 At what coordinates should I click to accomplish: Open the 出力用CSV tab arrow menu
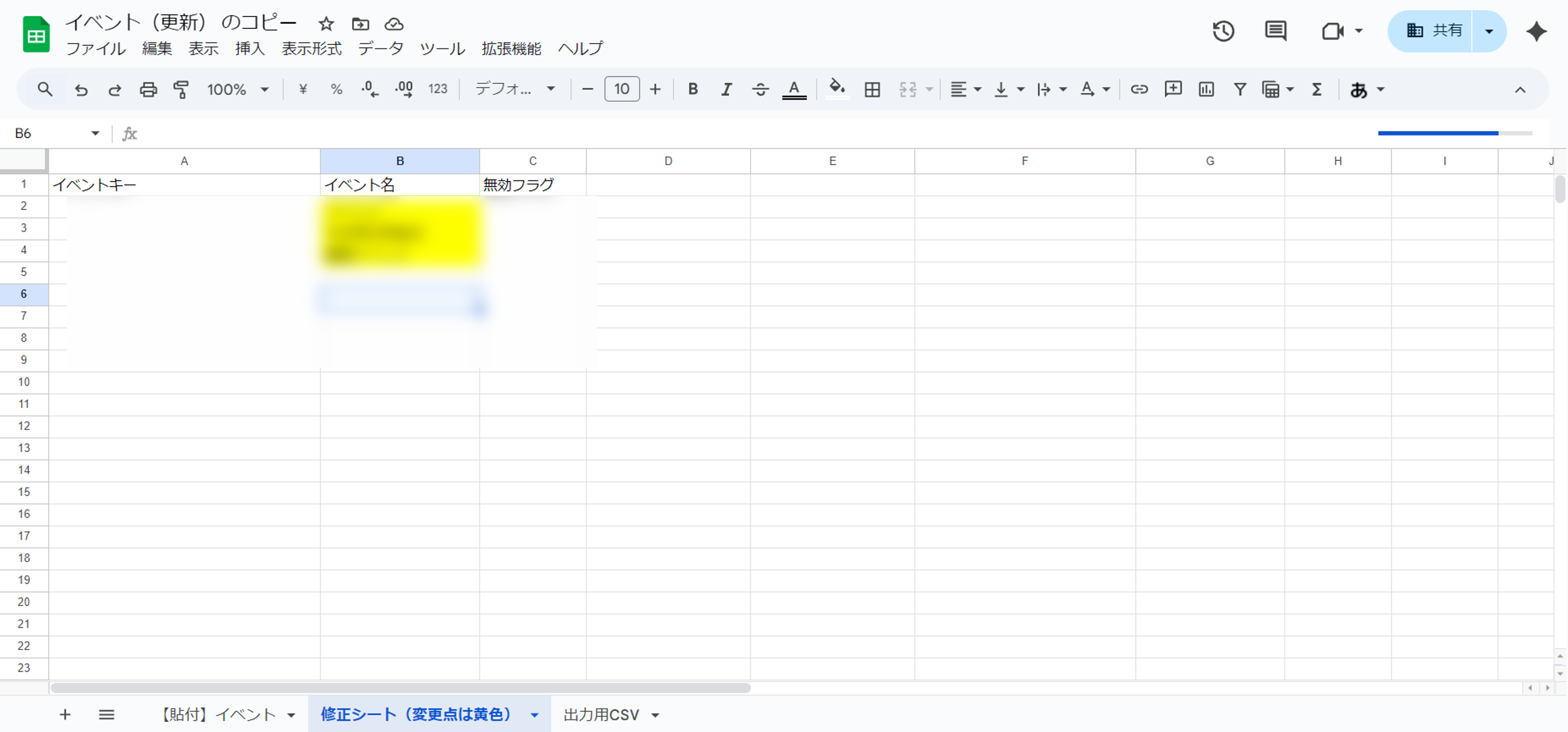click(x=656, y=715)
